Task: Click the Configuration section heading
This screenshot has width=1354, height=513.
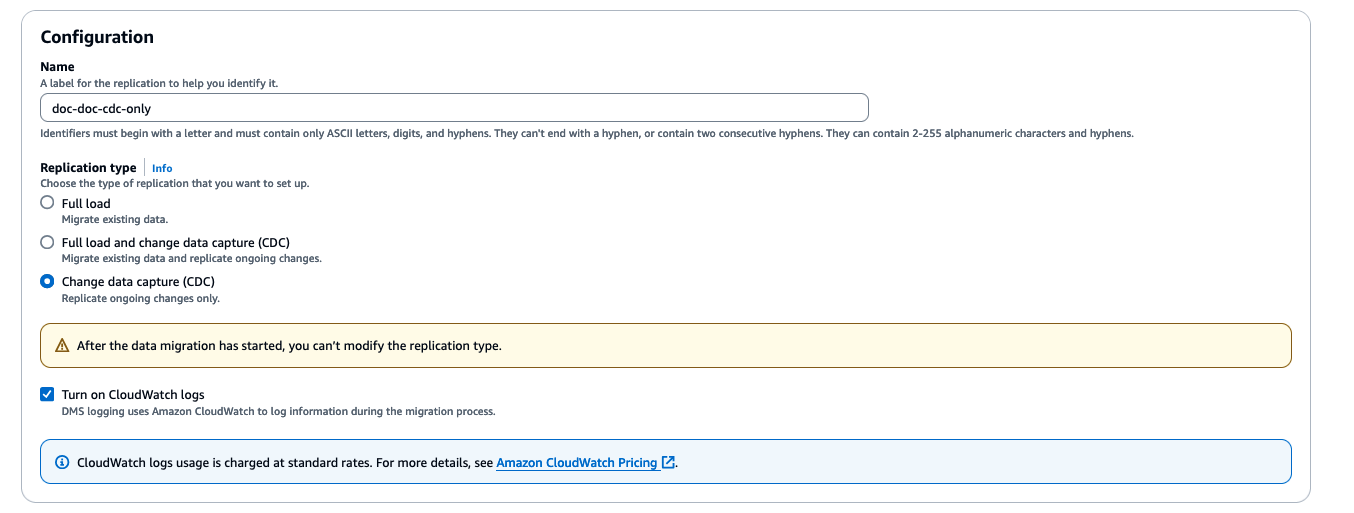Action: 97,37
